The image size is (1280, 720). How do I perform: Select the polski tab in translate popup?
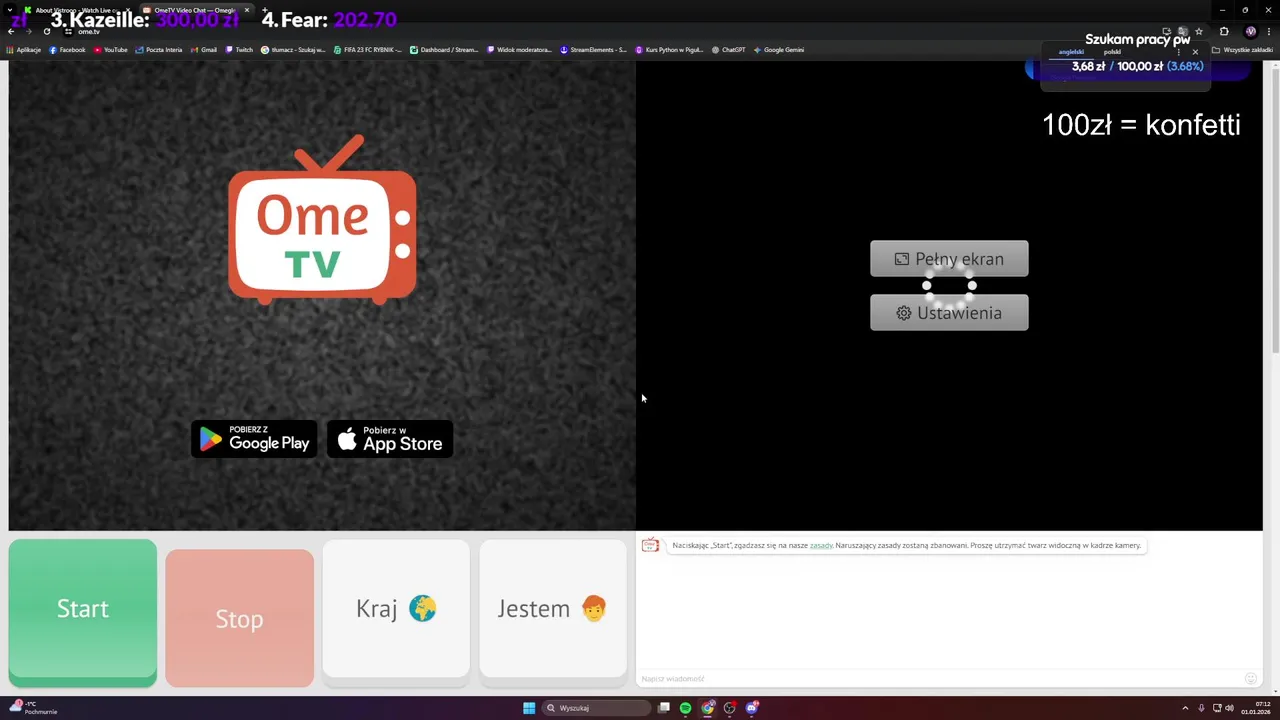[x=1112, y=52]
